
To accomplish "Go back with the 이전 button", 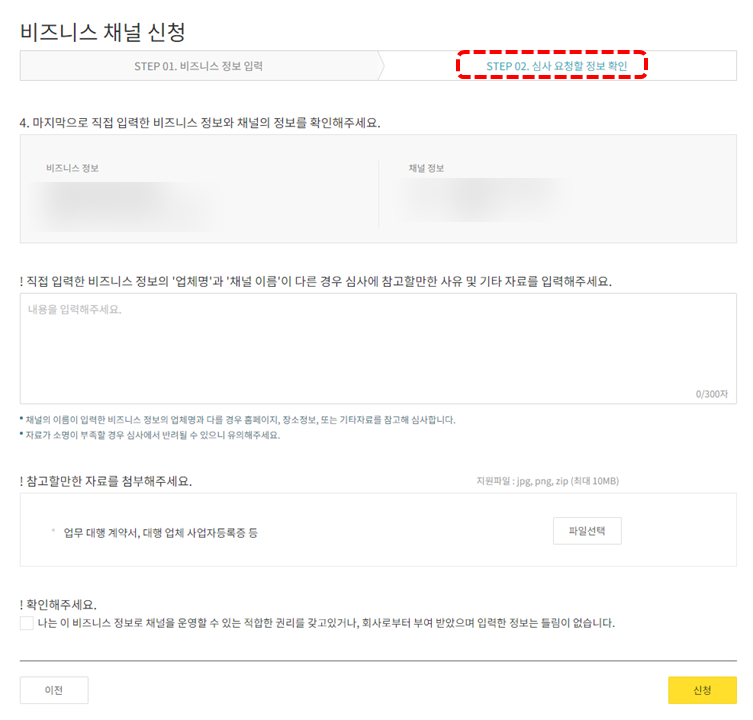I will click(54, 690).
